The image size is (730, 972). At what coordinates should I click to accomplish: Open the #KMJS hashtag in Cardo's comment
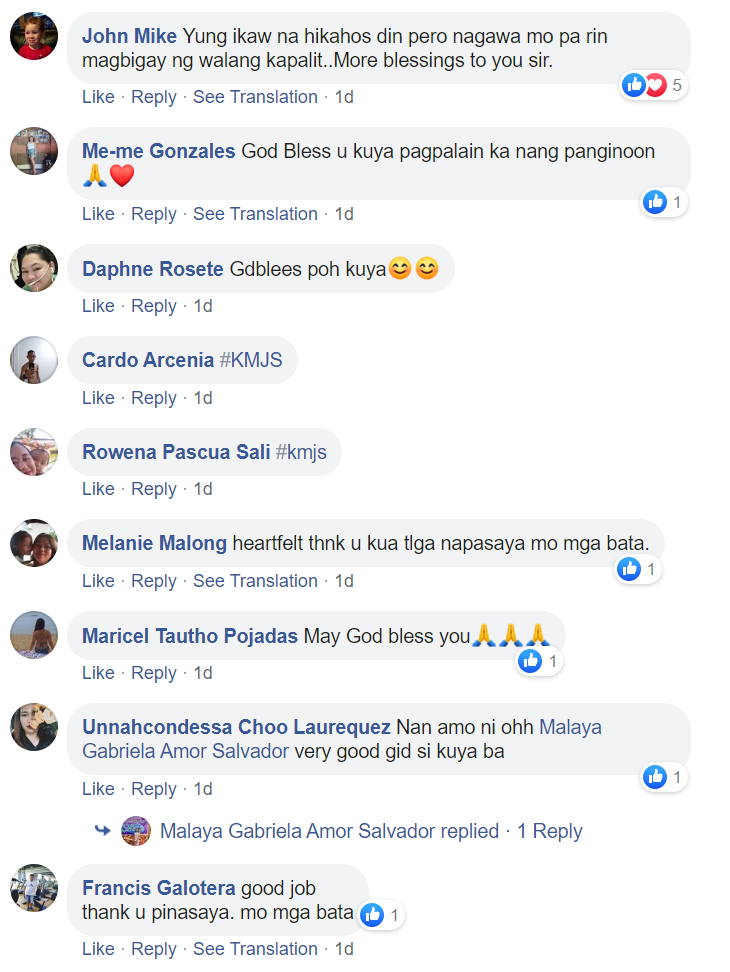[251, 360]
